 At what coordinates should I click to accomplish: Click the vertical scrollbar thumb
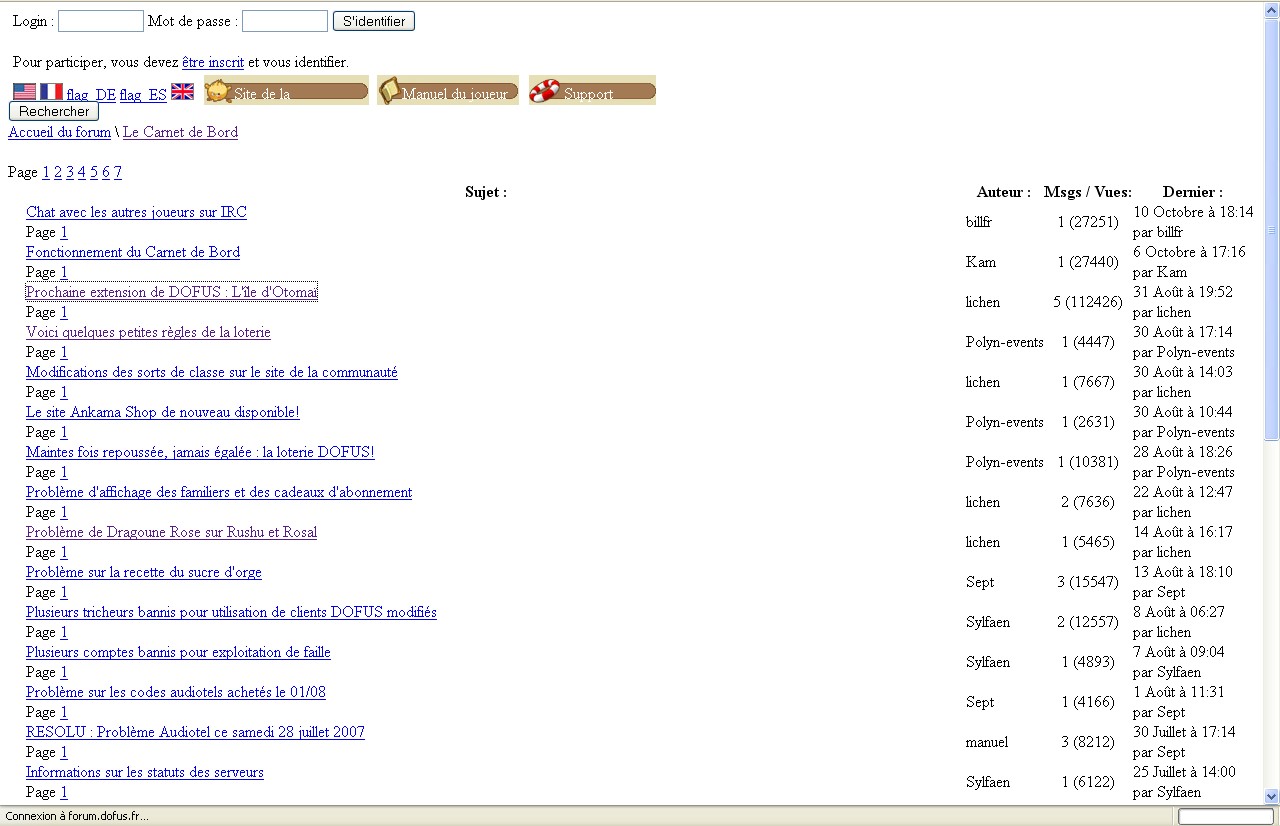tap(1272, 229)
